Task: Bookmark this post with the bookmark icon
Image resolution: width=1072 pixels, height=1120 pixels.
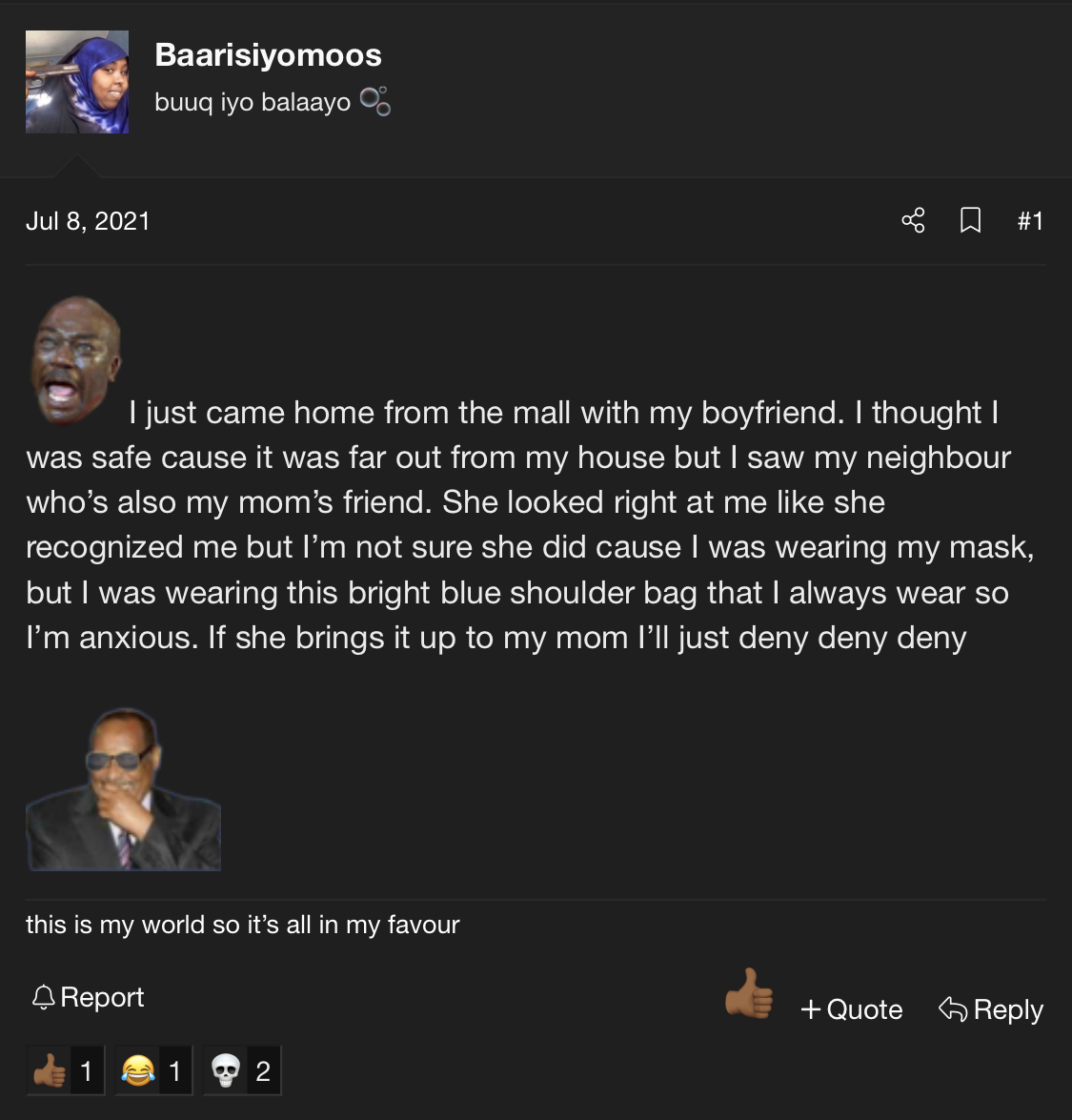Action: coord(970,220)
